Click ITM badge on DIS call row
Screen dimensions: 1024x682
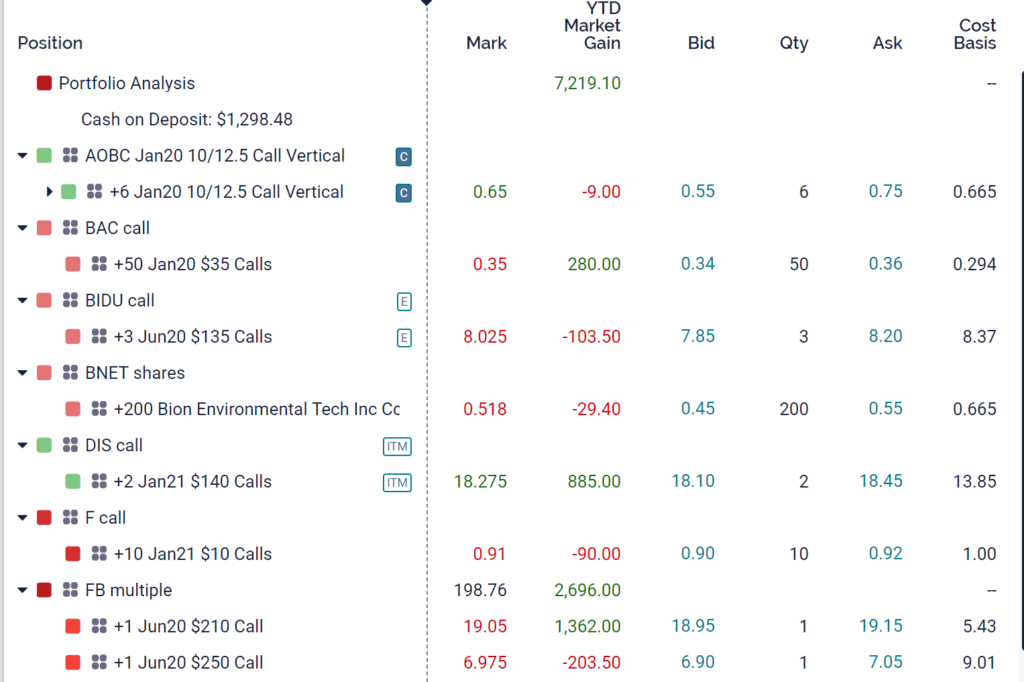click(x=397, y=446)
